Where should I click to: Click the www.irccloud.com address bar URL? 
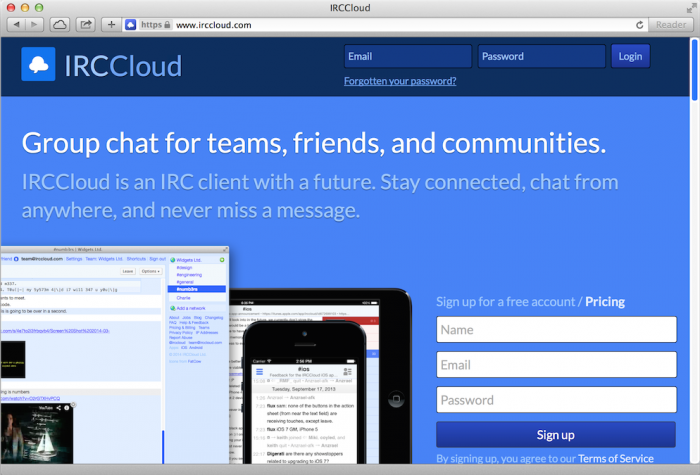pyautogui.click(x=213, y=25)
